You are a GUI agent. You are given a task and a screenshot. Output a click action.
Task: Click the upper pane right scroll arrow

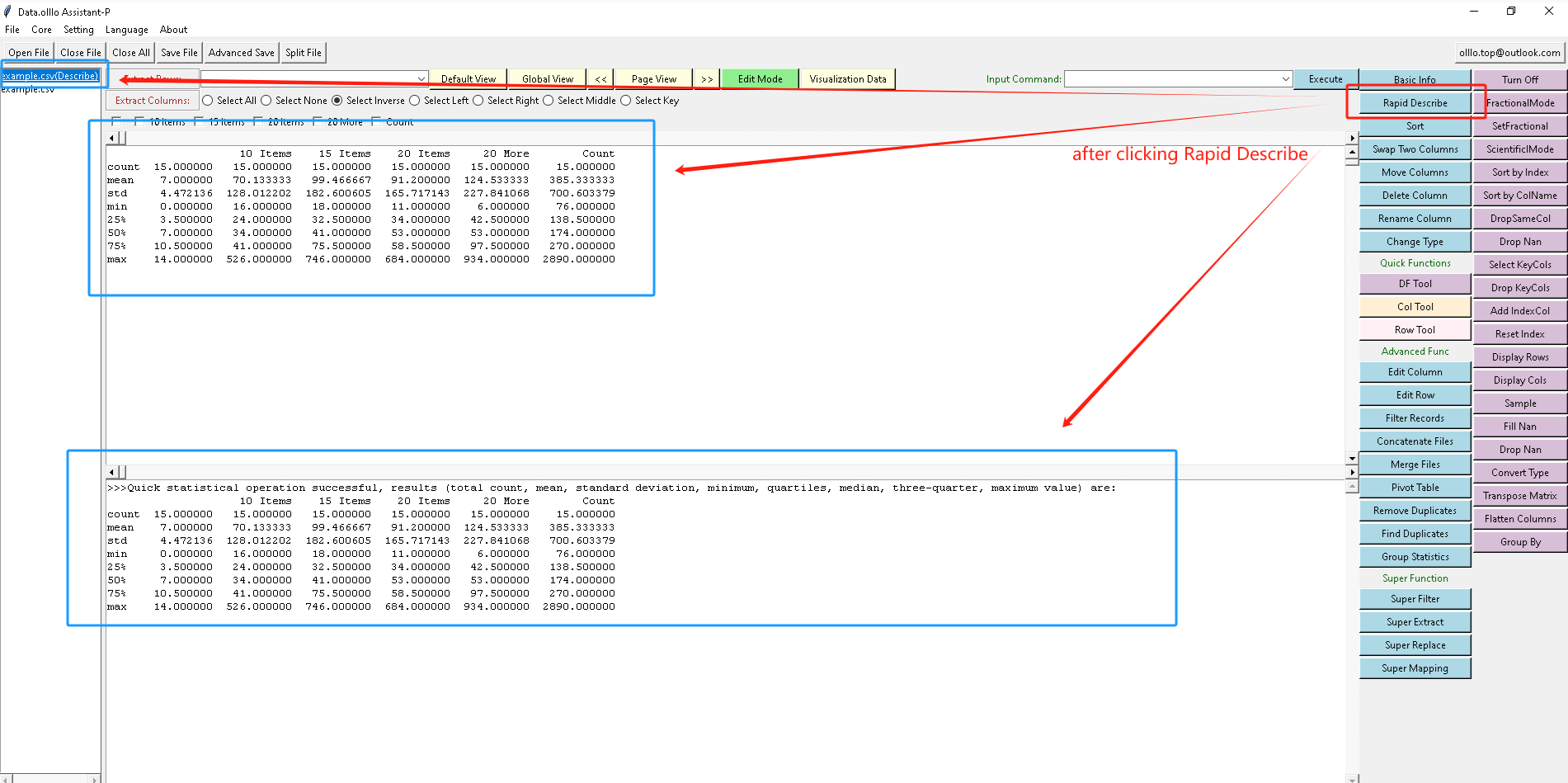coord(1352,138)
